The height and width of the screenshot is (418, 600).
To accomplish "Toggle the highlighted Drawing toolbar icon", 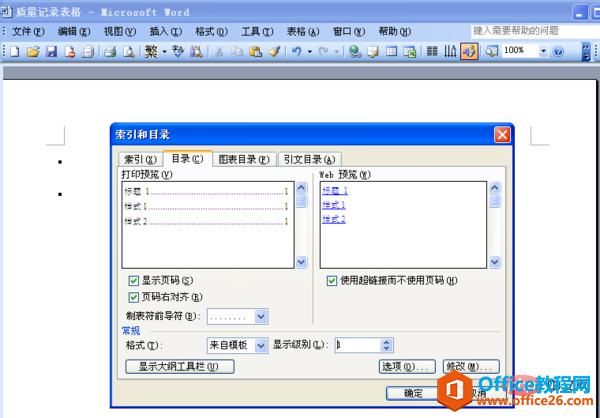I will point(469,51).
